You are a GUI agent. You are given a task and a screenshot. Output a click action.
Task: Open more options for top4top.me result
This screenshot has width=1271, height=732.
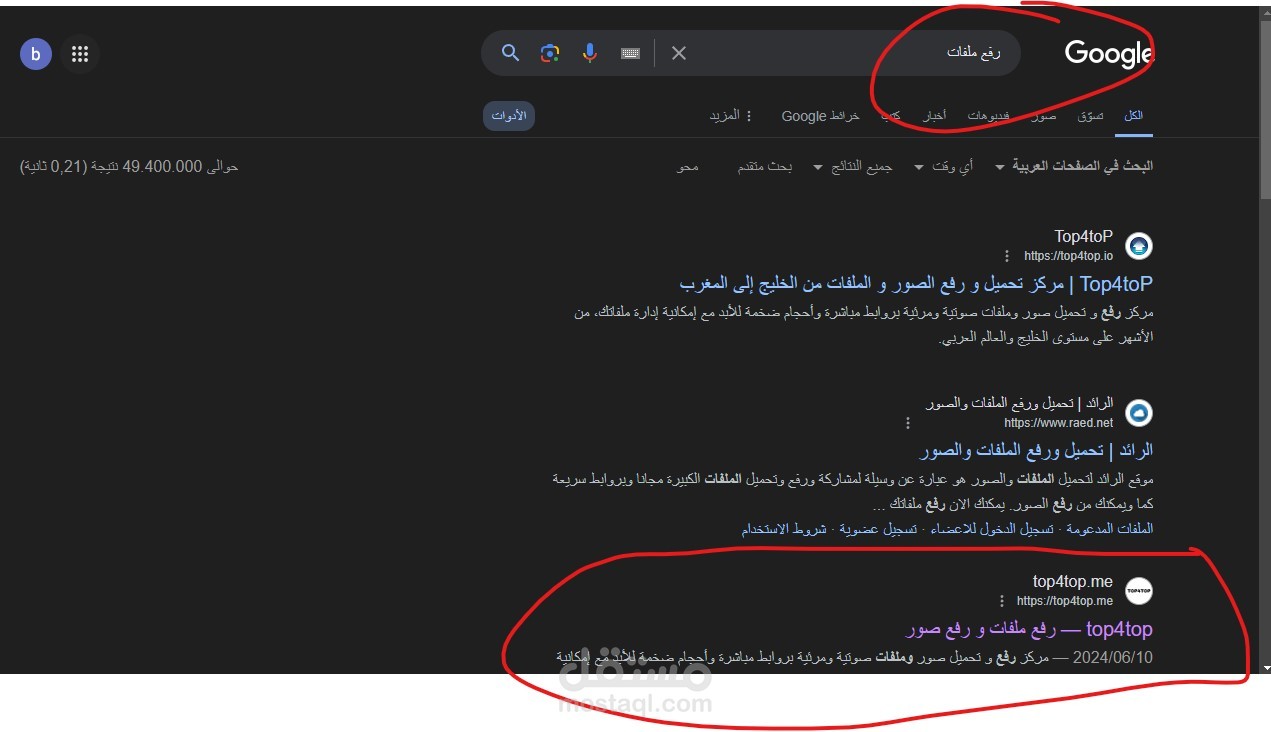tap(1002, 601)
